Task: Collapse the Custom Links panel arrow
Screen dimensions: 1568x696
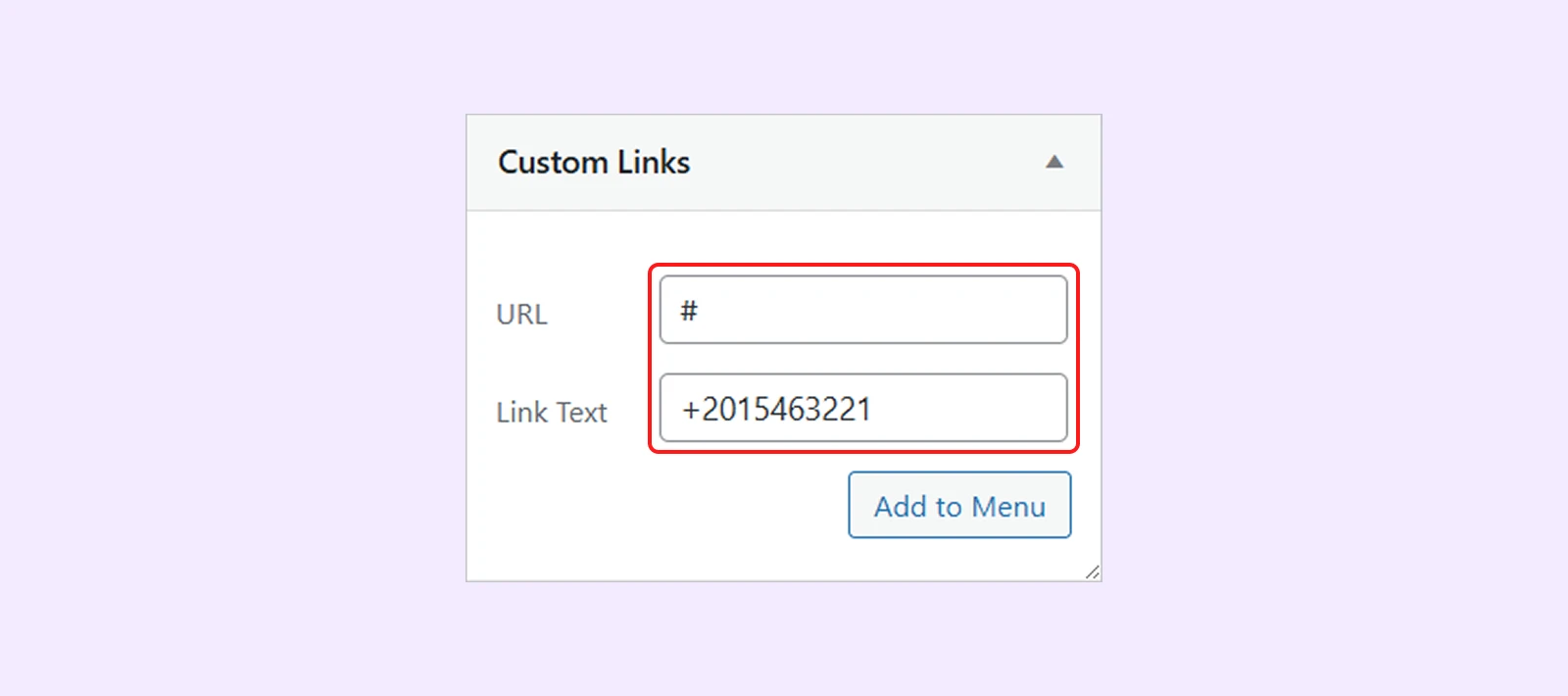Action: click(1054, 162)
